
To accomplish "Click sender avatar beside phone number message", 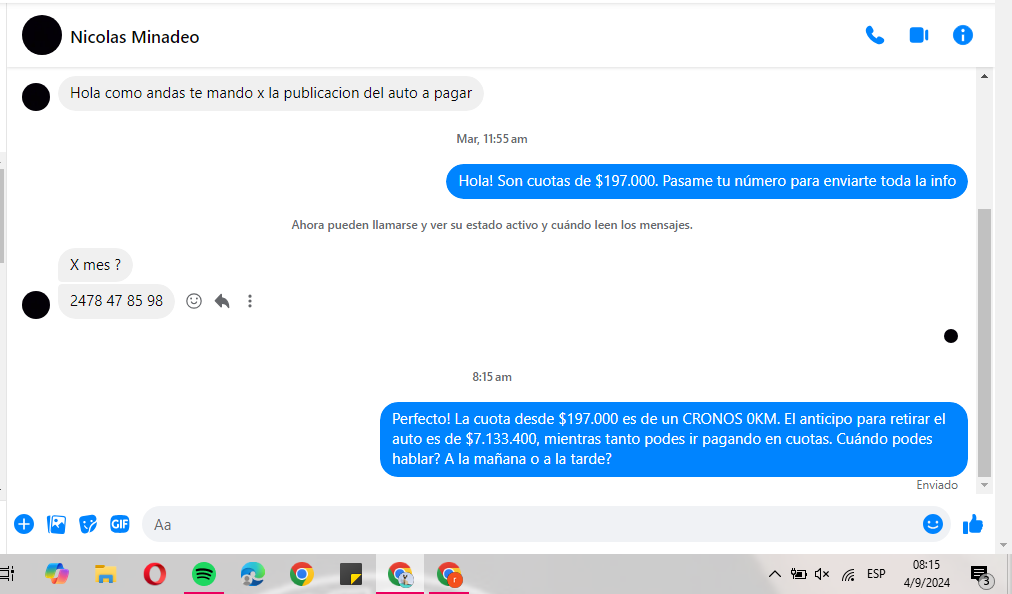I will (36, 305).
